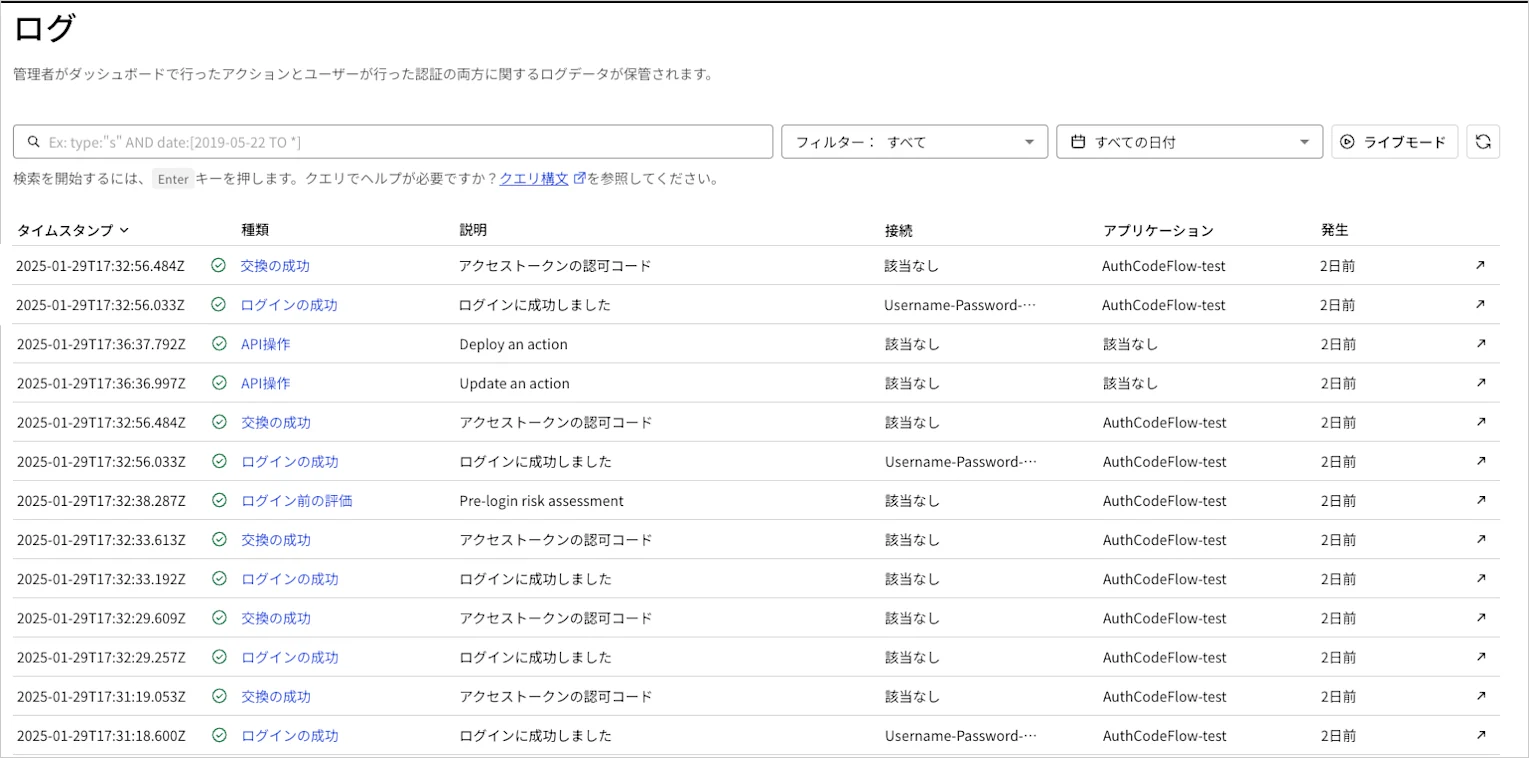Click the Deploy an action description

[513, 344]
